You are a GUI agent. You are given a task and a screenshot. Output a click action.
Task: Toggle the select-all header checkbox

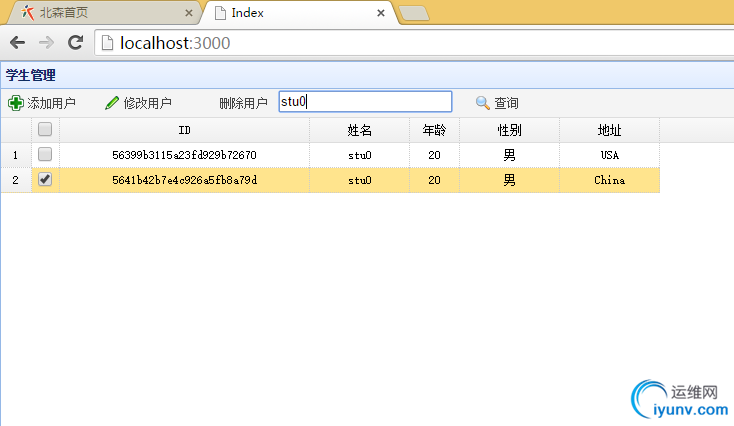45,129
